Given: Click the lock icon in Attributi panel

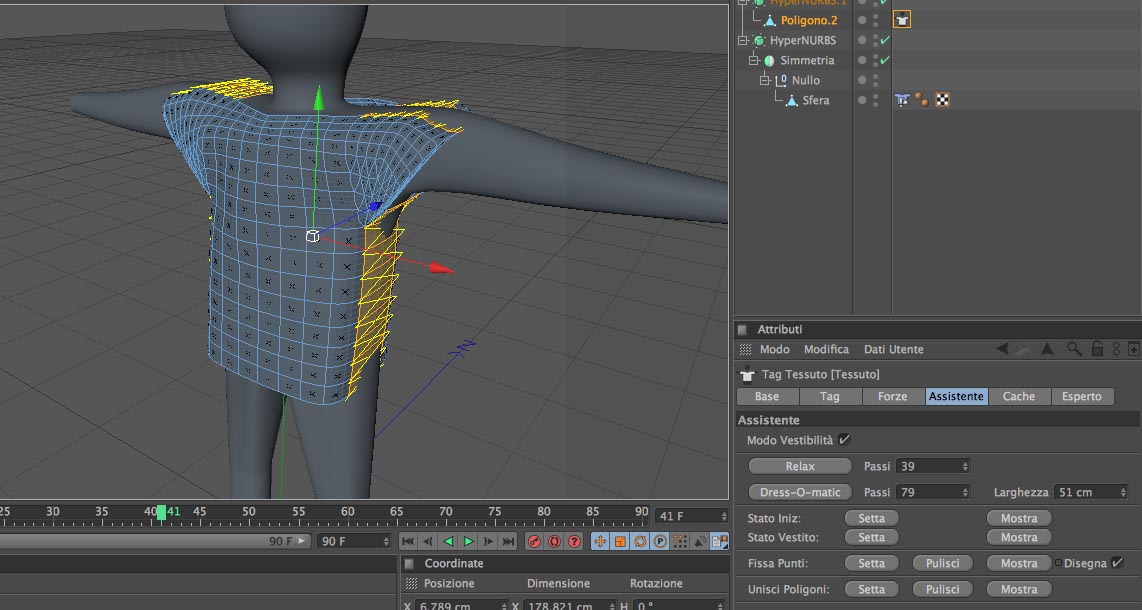Looking at the screenshot, I should pos(1096,349).
